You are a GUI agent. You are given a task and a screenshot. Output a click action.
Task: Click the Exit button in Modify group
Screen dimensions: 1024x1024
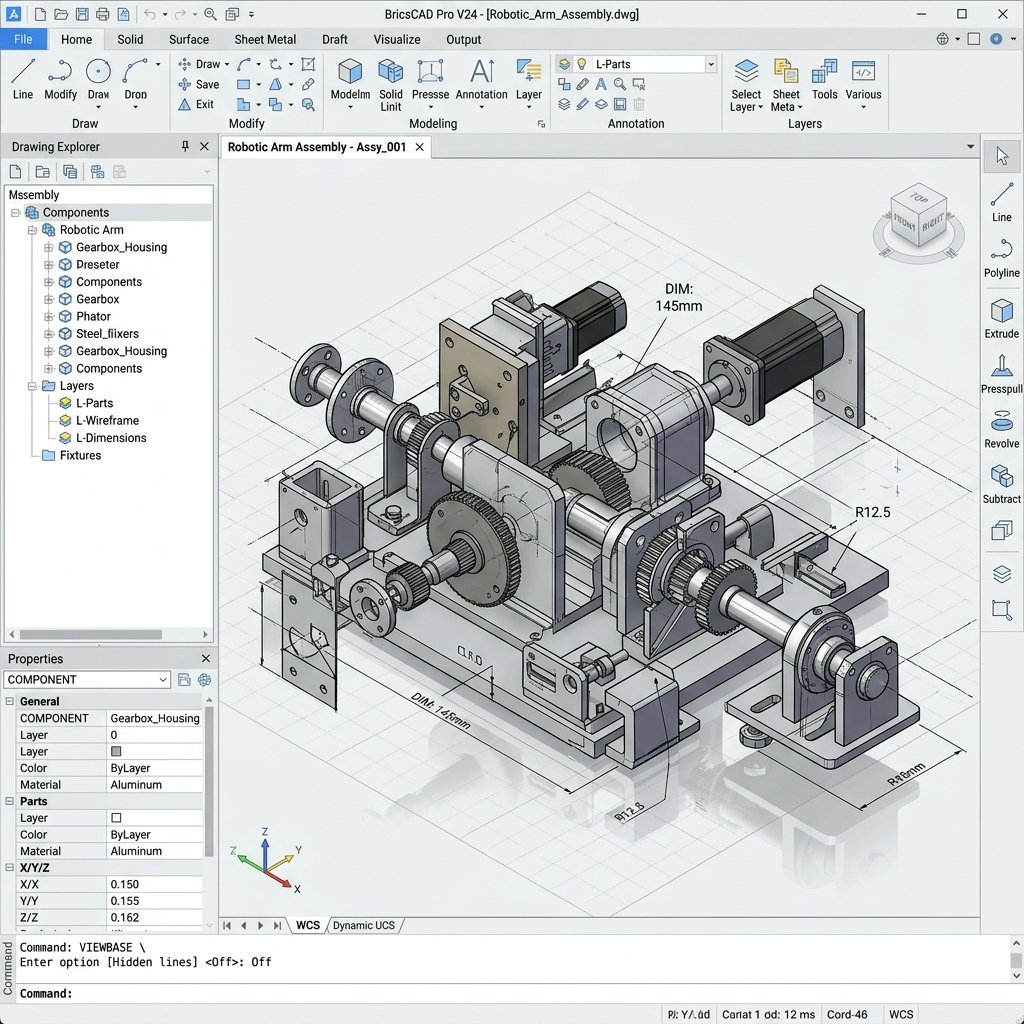[x=196, y=104]
